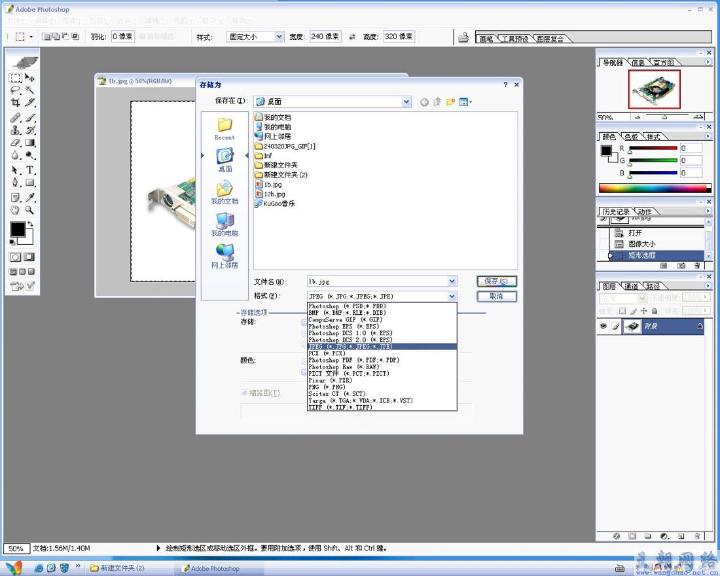Select the Path Selection tool
The image size is (720, 576).
click(16, 170)
